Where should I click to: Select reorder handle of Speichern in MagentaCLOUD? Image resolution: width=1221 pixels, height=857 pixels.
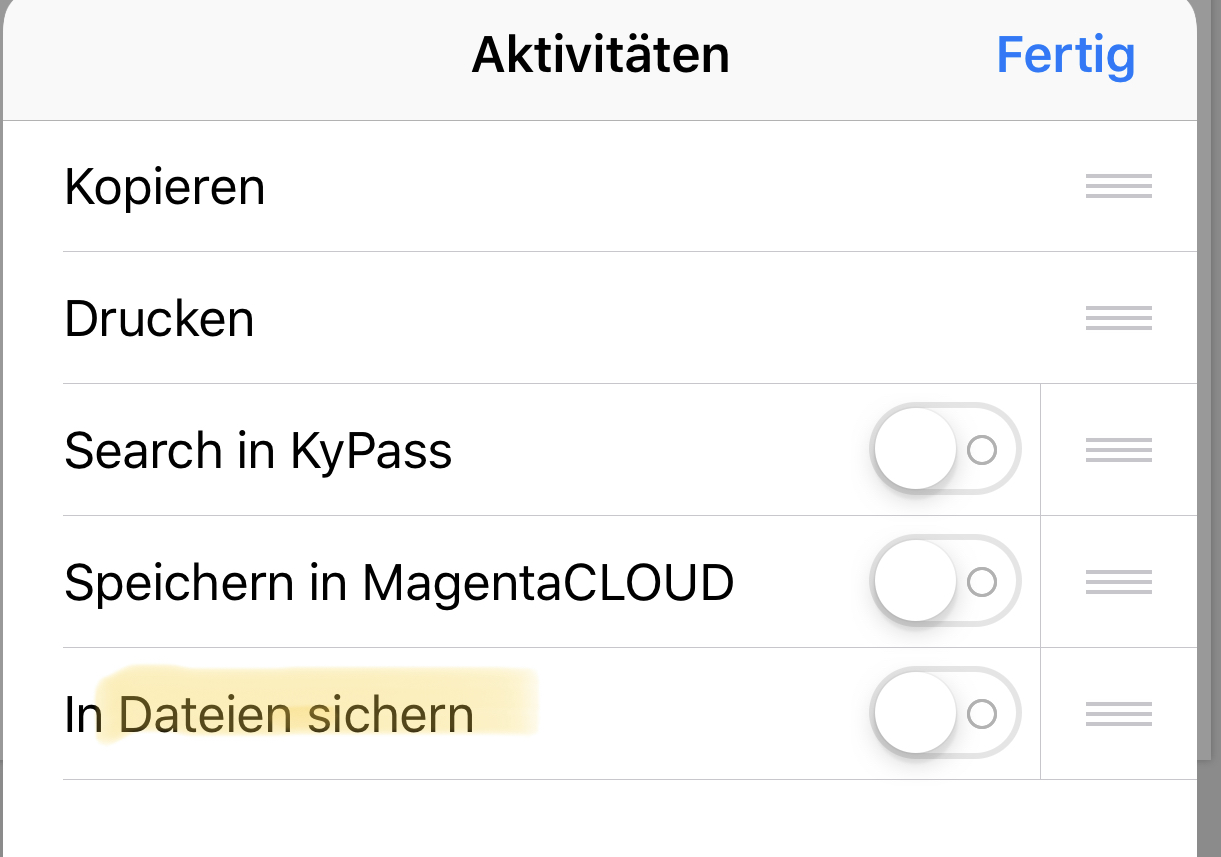[x=1118, y=582]
